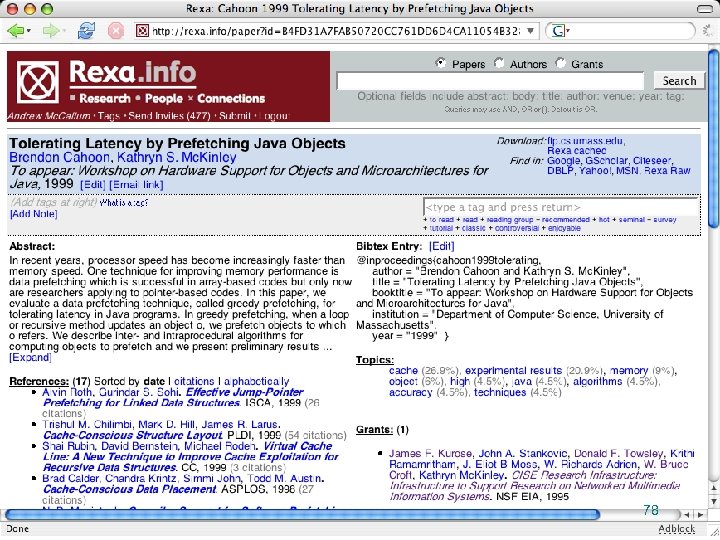Click the Adblock status bar item
The height and width of the screenshot is (540, 720).
[676, 529]
